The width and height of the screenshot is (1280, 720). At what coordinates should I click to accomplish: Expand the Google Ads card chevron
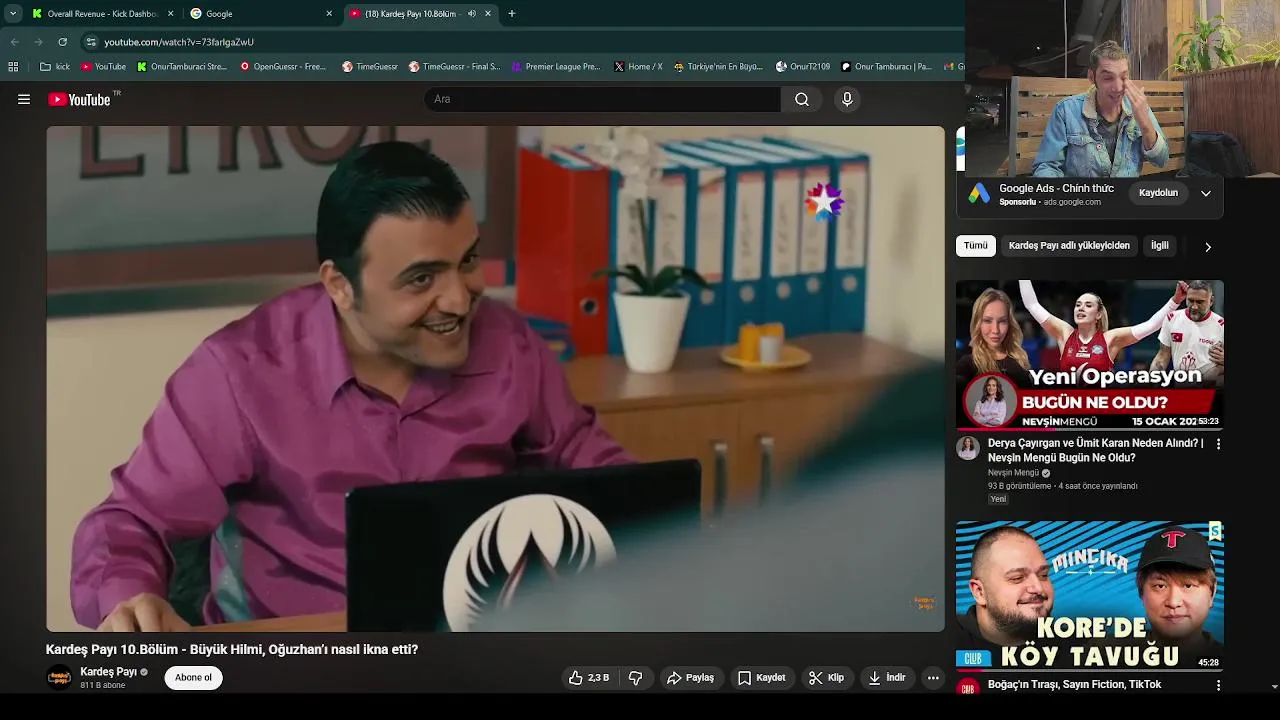point(1206,193)
